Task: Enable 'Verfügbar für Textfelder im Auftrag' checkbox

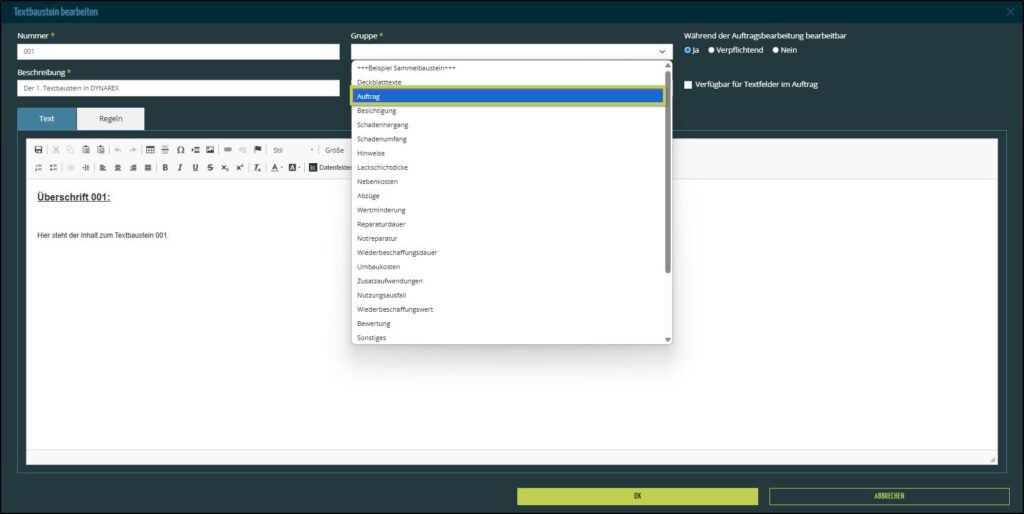Action: 688,85
